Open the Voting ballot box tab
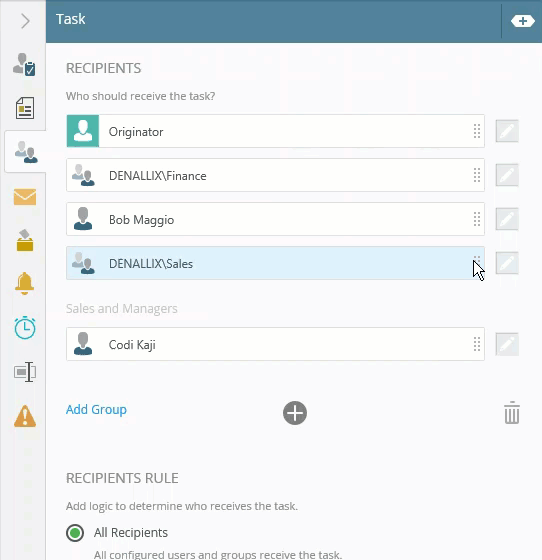 click(x=25, y=240)
